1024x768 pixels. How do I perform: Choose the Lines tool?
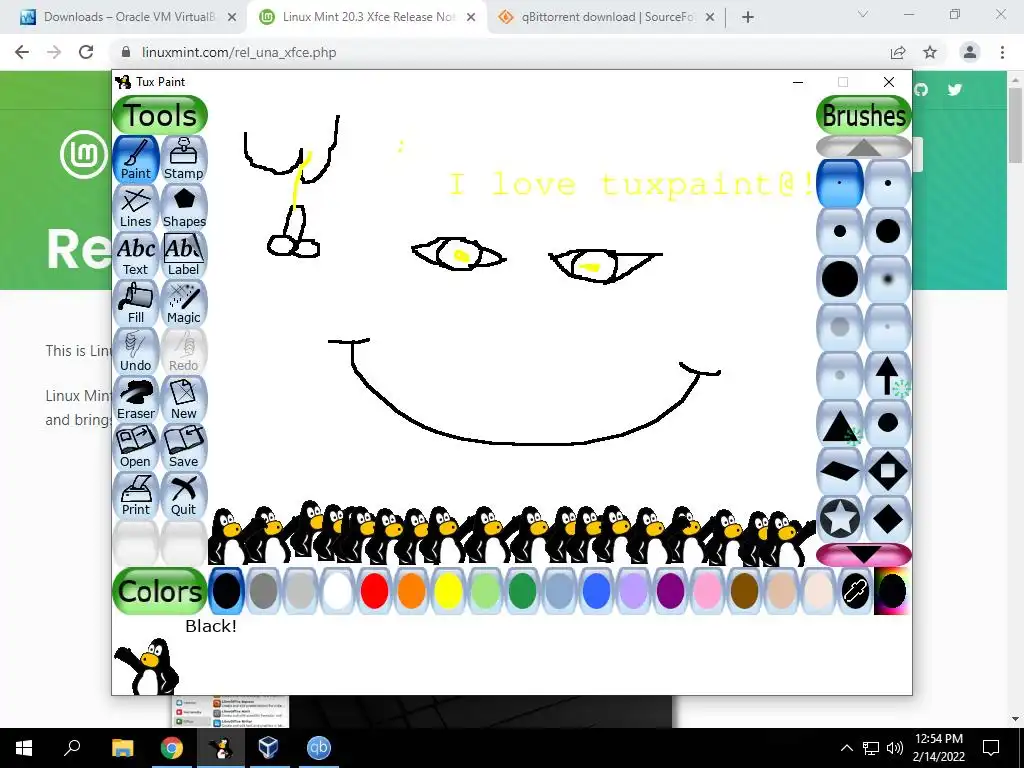[x=136, y=207]
